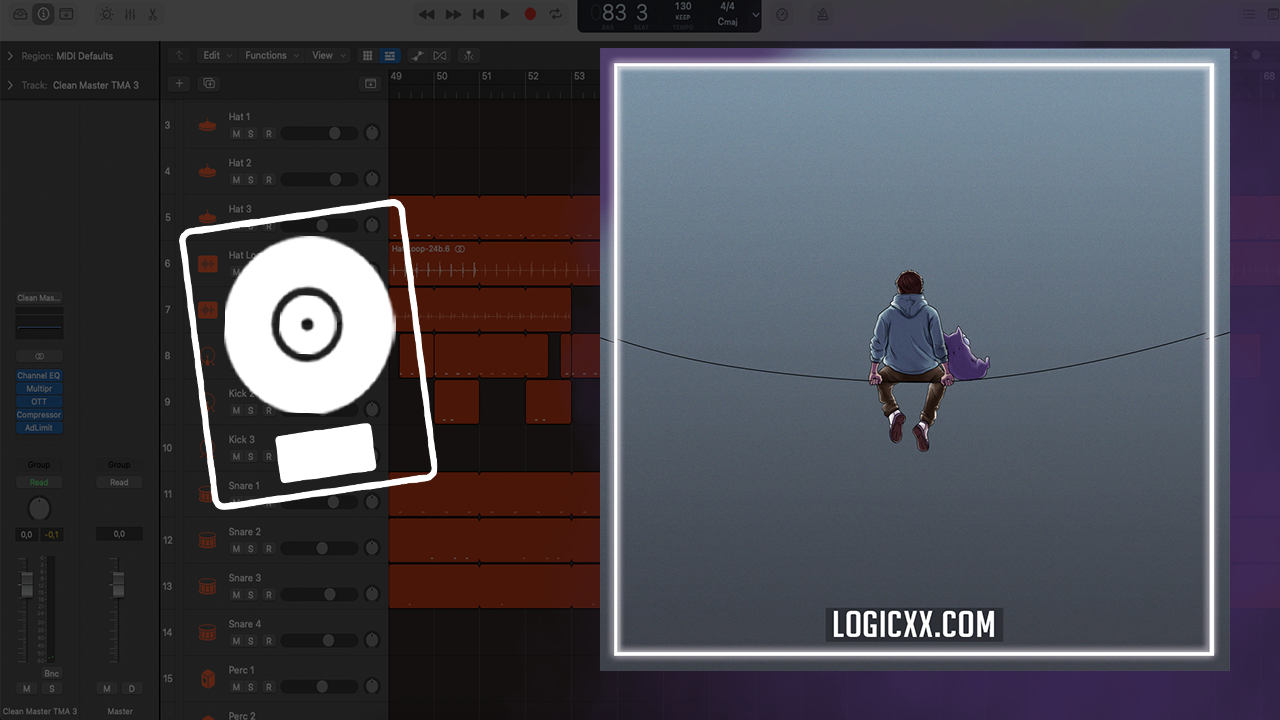Expand the Region MIDI Defaults section
The image size is (1280, 720).
point(11,56)
